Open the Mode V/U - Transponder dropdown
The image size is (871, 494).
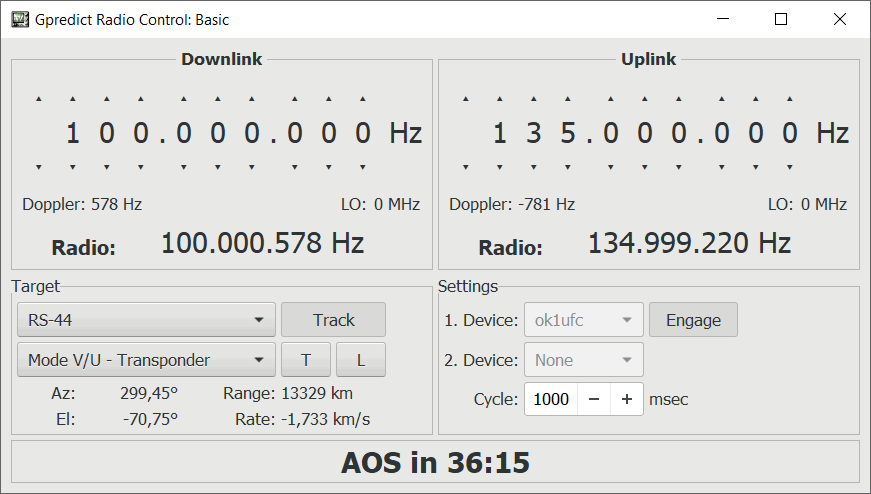click(146, 360)
